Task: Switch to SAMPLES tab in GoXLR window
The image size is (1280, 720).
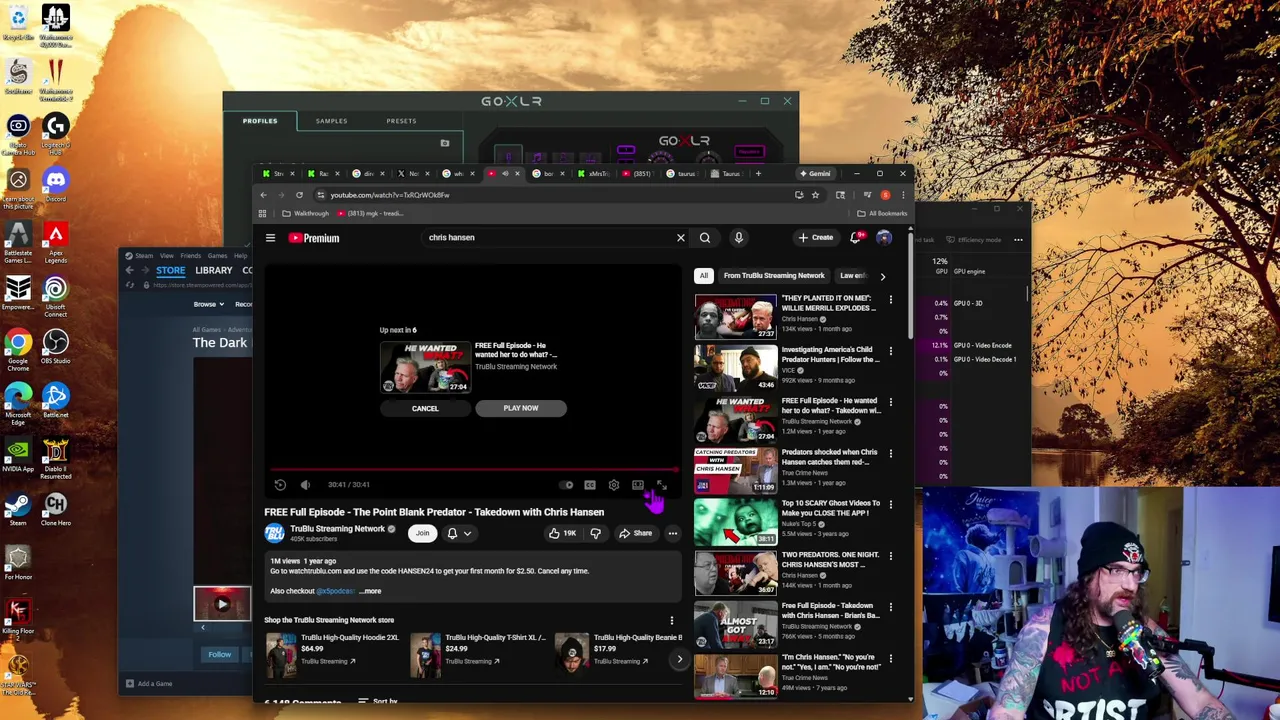Action: pyautogui.click(x=332, y=121)
